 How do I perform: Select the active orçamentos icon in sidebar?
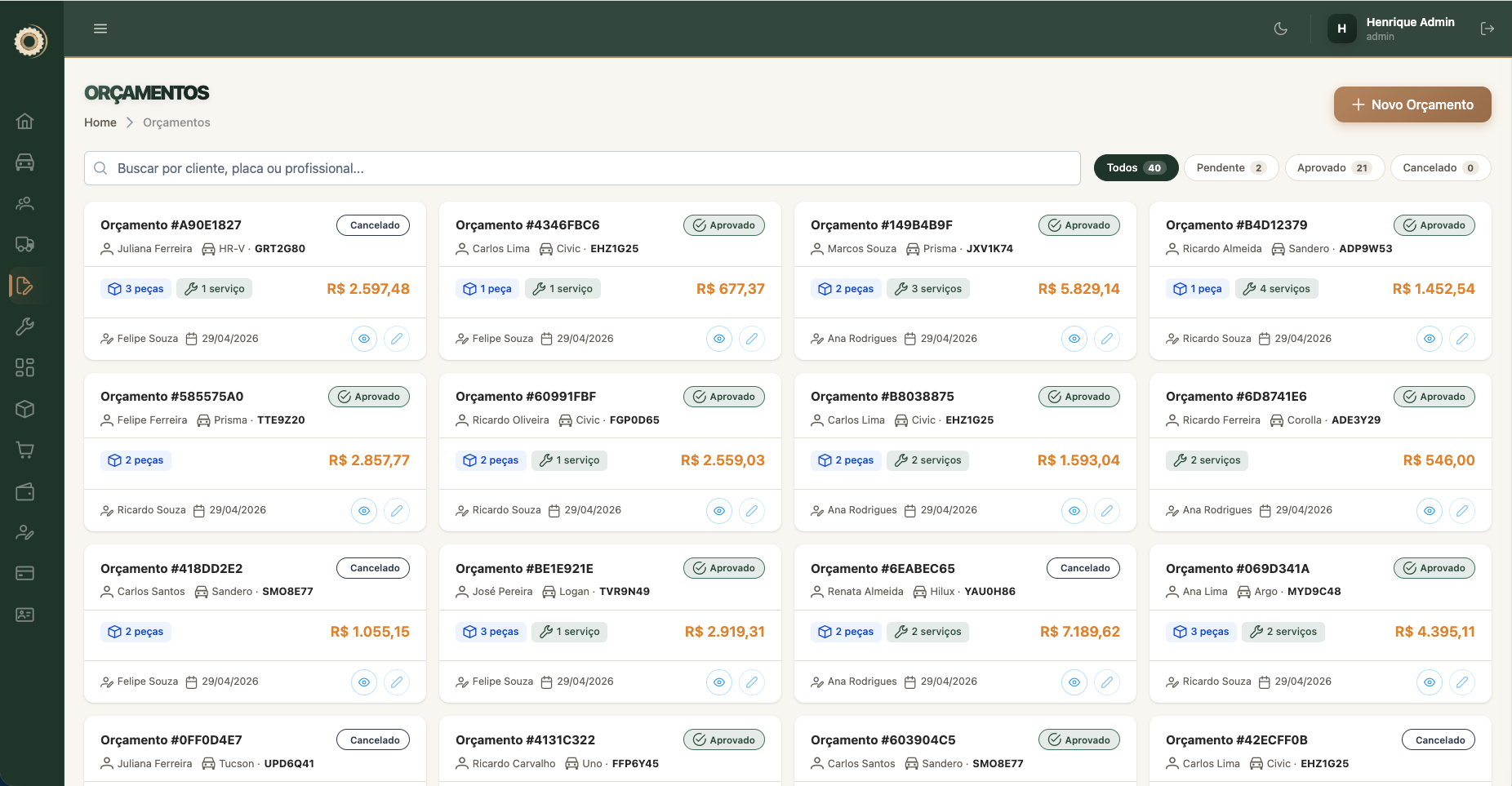(x=25, y=286)
